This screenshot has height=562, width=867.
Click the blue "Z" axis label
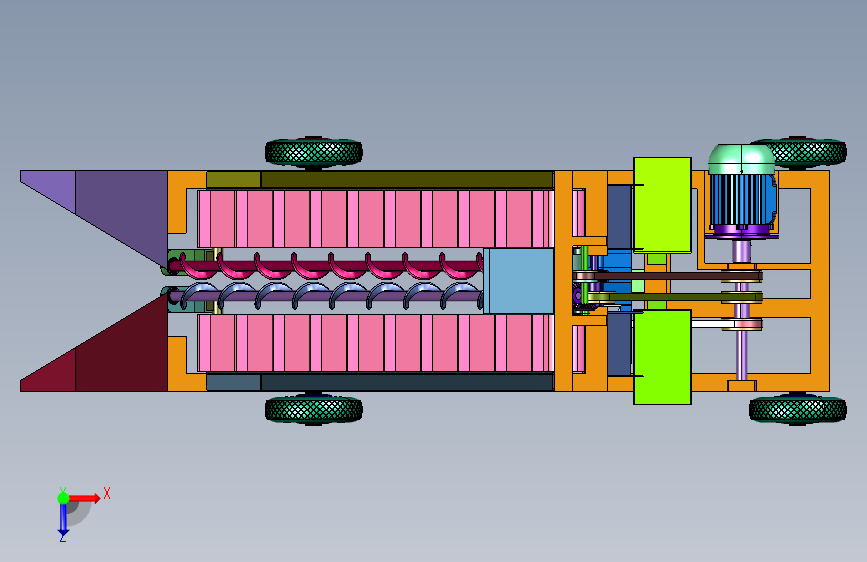[x=63, y=537]
